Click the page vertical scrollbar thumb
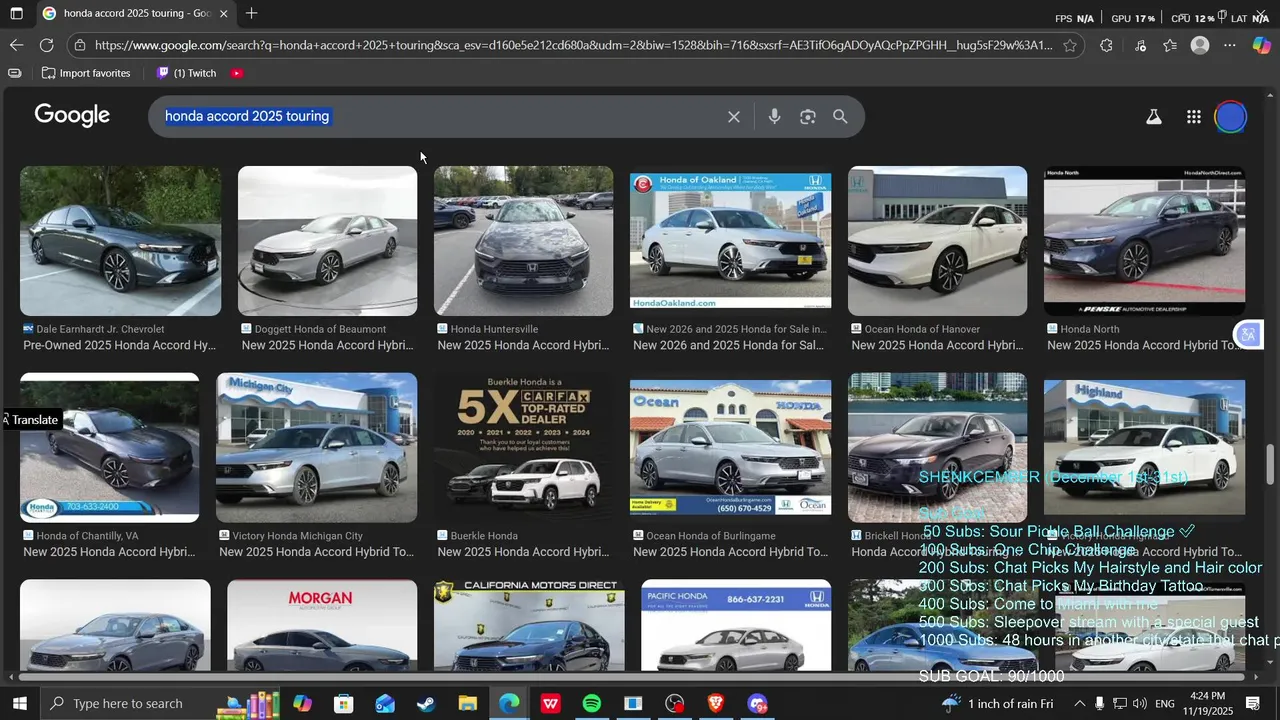The height and width of the screenshot is (720, 1280). [1271, 464]
